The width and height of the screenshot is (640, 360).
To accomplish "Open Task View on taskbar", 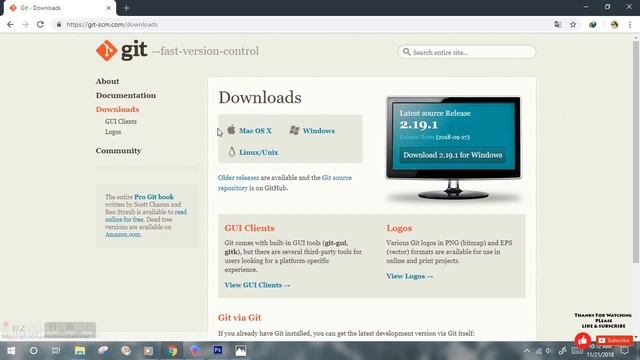I will (x=56, y=351).
